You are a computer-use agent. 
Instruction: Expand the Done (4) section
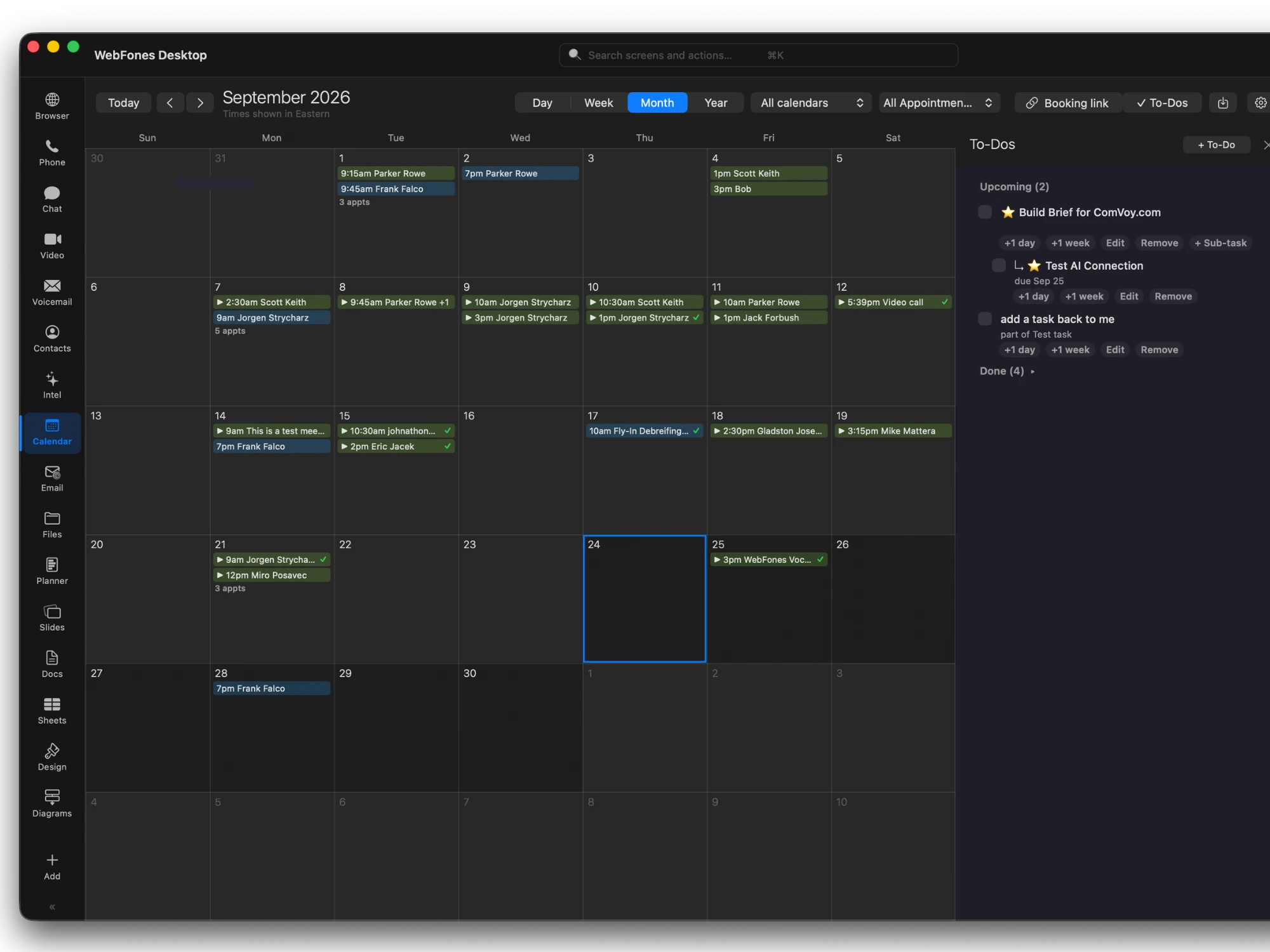1007,371
